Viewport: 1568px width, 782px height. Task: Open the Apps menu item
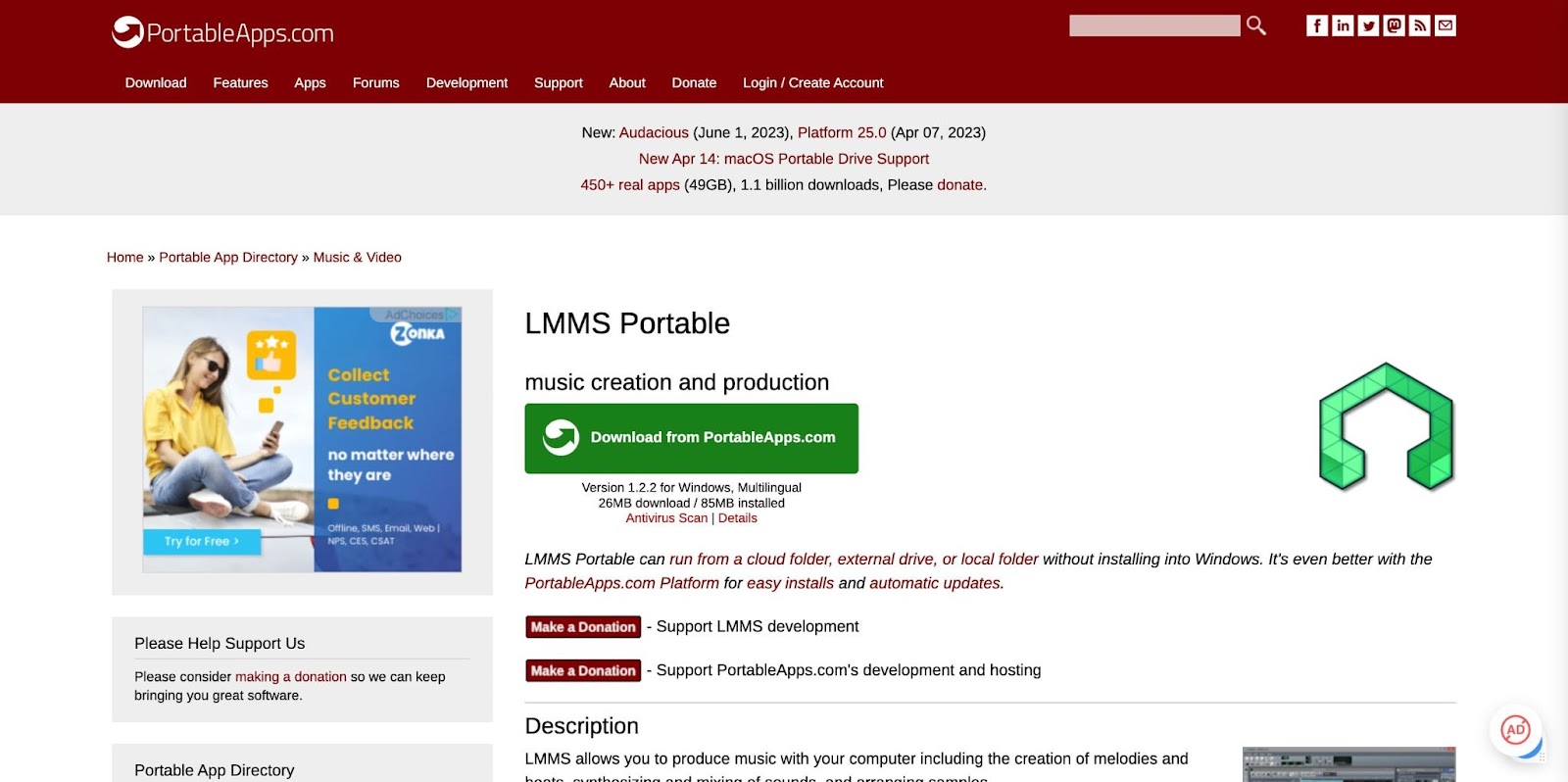coord(310,82)
